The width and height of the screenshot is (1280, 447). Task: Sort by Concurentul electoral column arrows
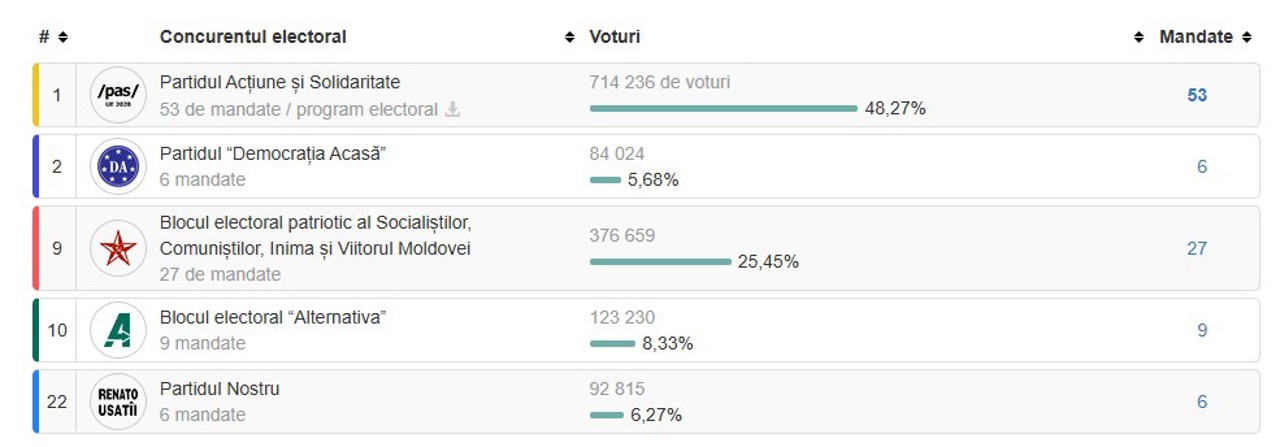point(570,37)
